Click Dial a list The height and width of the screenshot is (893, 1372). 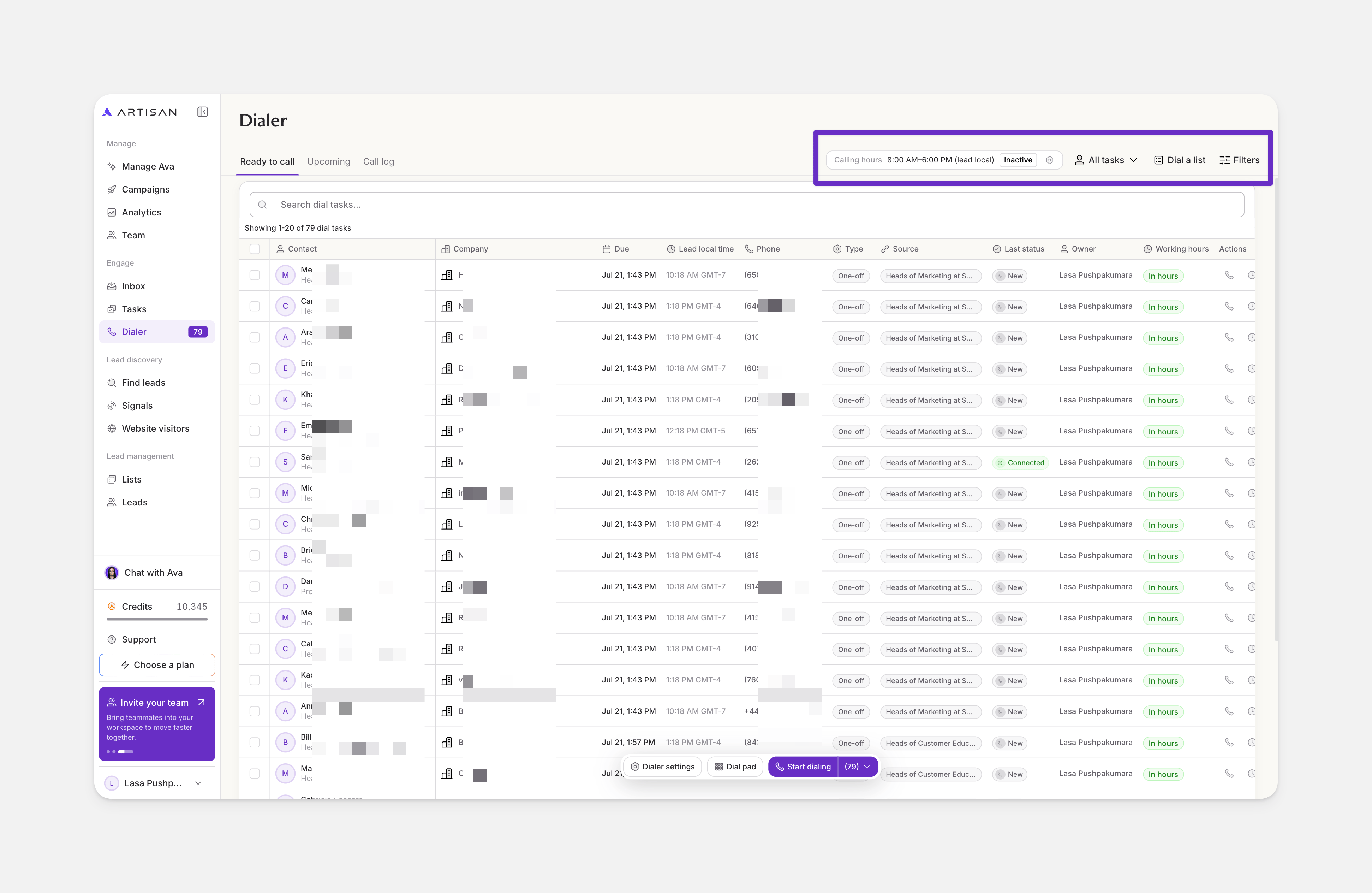[x=1180, y=160]
